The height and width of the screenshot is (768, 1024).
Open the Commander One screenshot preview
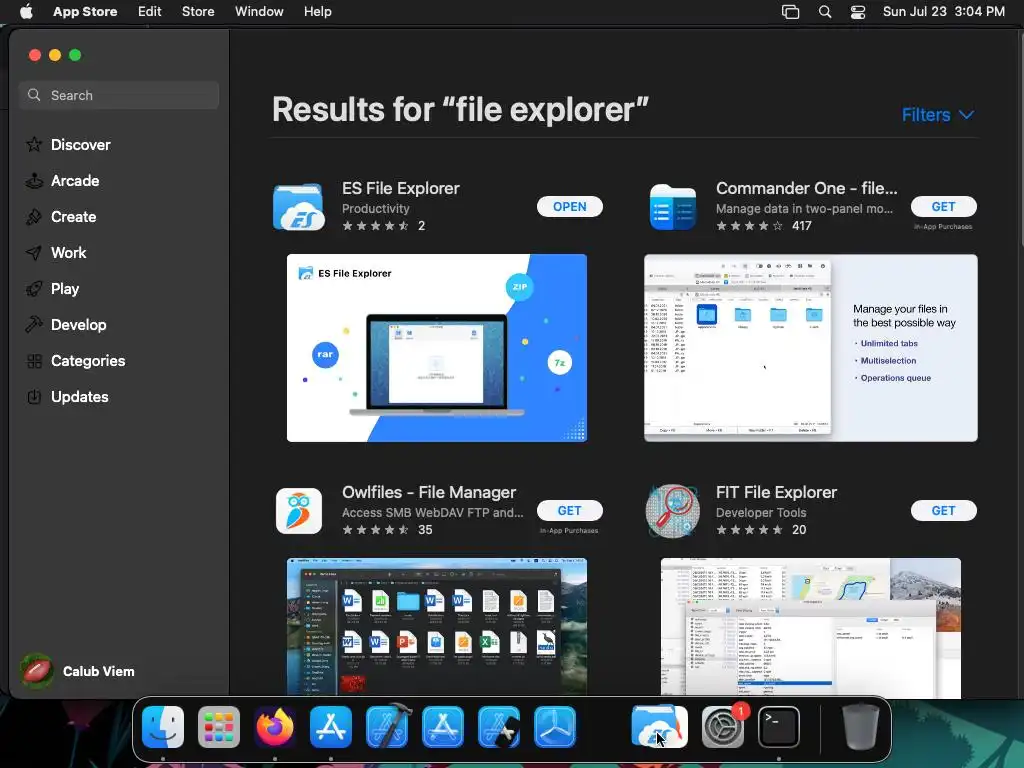point(810,348)
